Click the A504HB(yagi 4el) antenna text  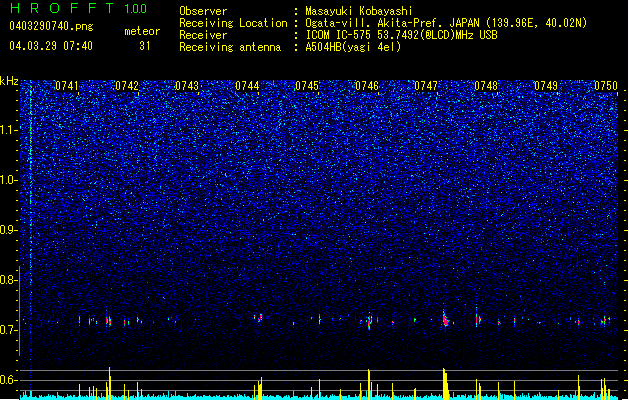click(353, 47)
